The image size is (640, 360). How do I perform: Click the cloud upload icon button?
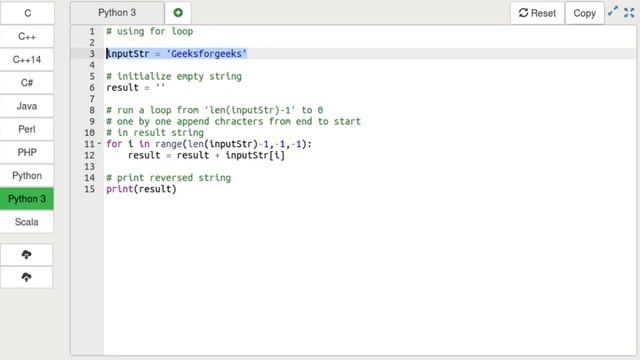(x=27, y=278)
